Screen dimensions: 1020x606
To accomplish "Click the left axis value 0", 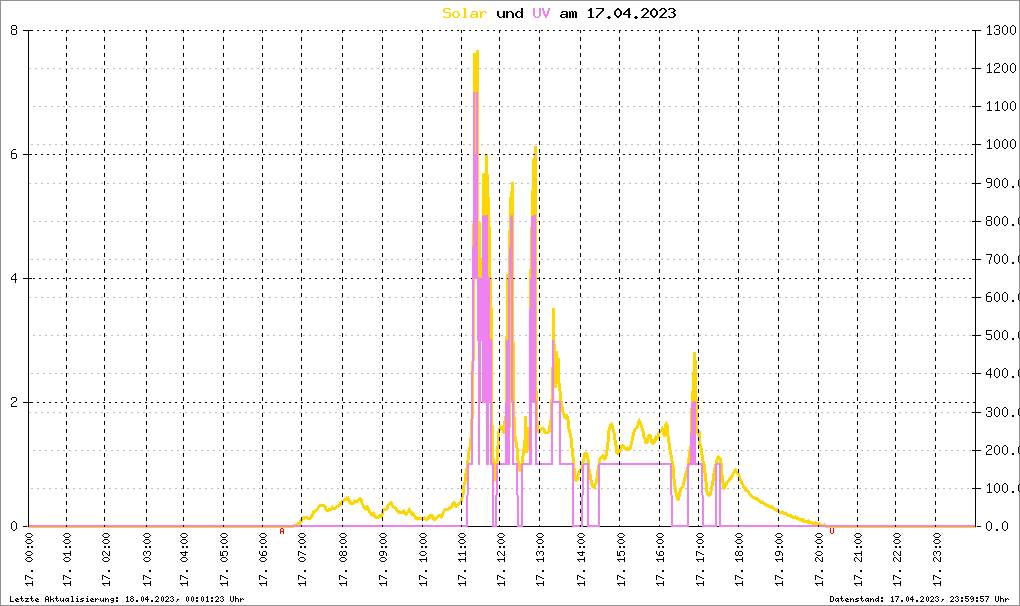I will click(14, 526).
